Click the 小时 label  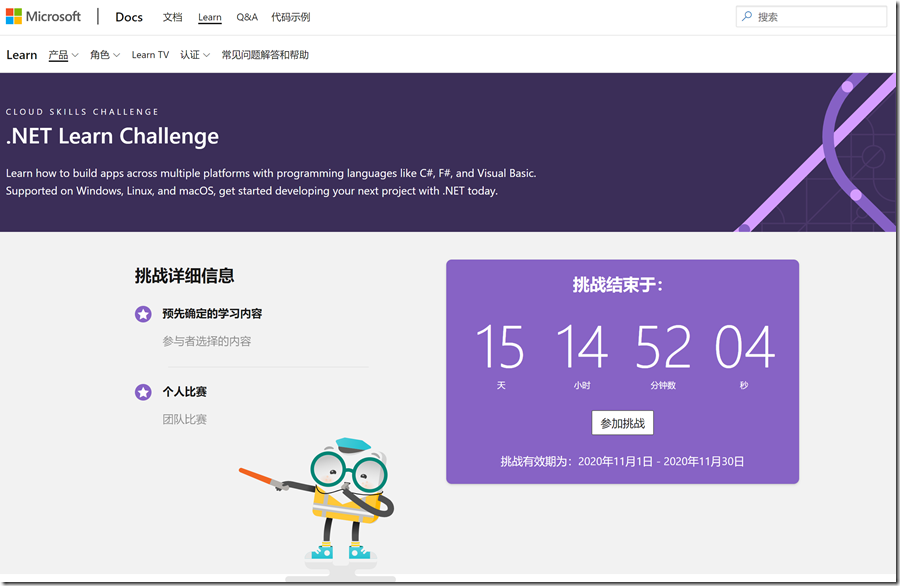[582, 386]
